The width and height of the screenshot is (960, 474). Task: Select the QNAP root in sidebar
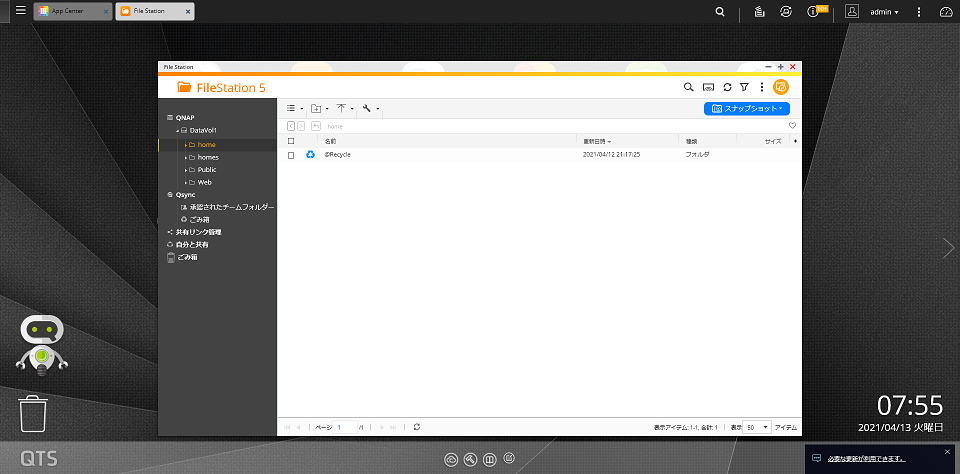(x=185, y=118)
